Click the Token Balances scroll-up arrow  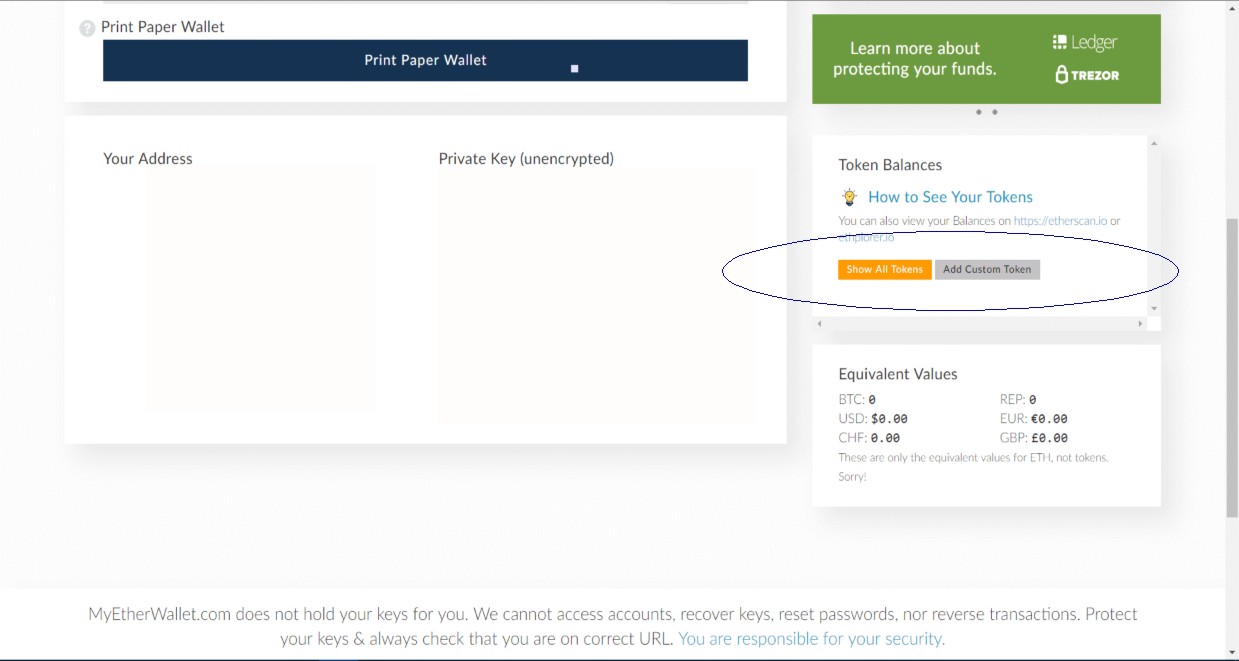1154,144
